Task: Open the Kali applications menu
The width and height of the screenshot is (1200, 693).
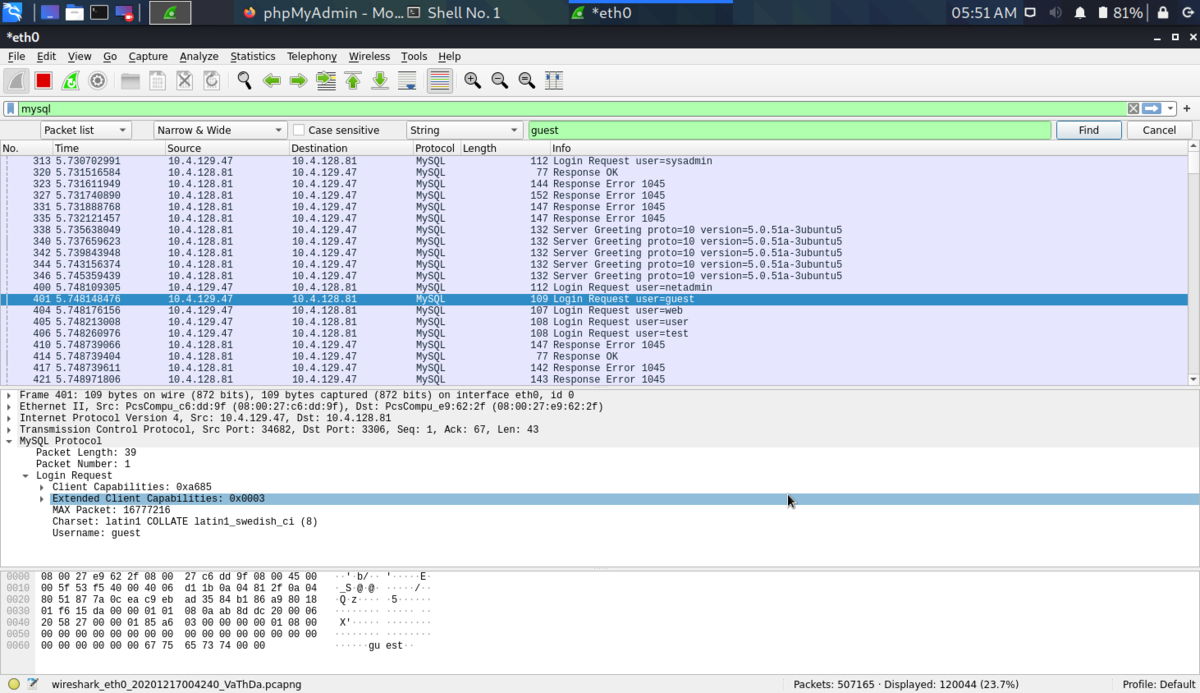Action: click(x=12, y=13)
